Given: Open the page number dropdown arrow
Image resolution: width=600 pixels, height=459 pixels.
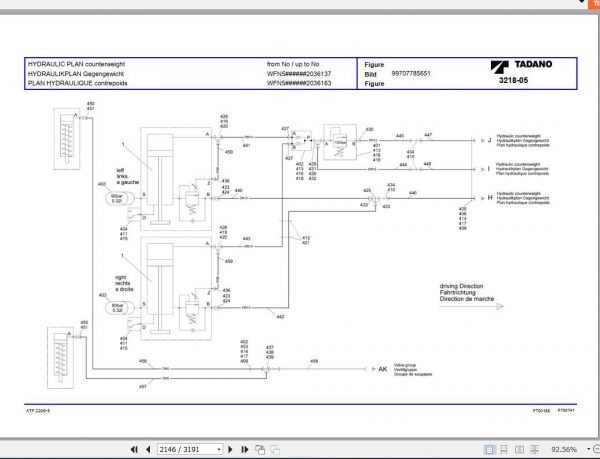Looking at the screenshot, I should (x=219, y=449).
